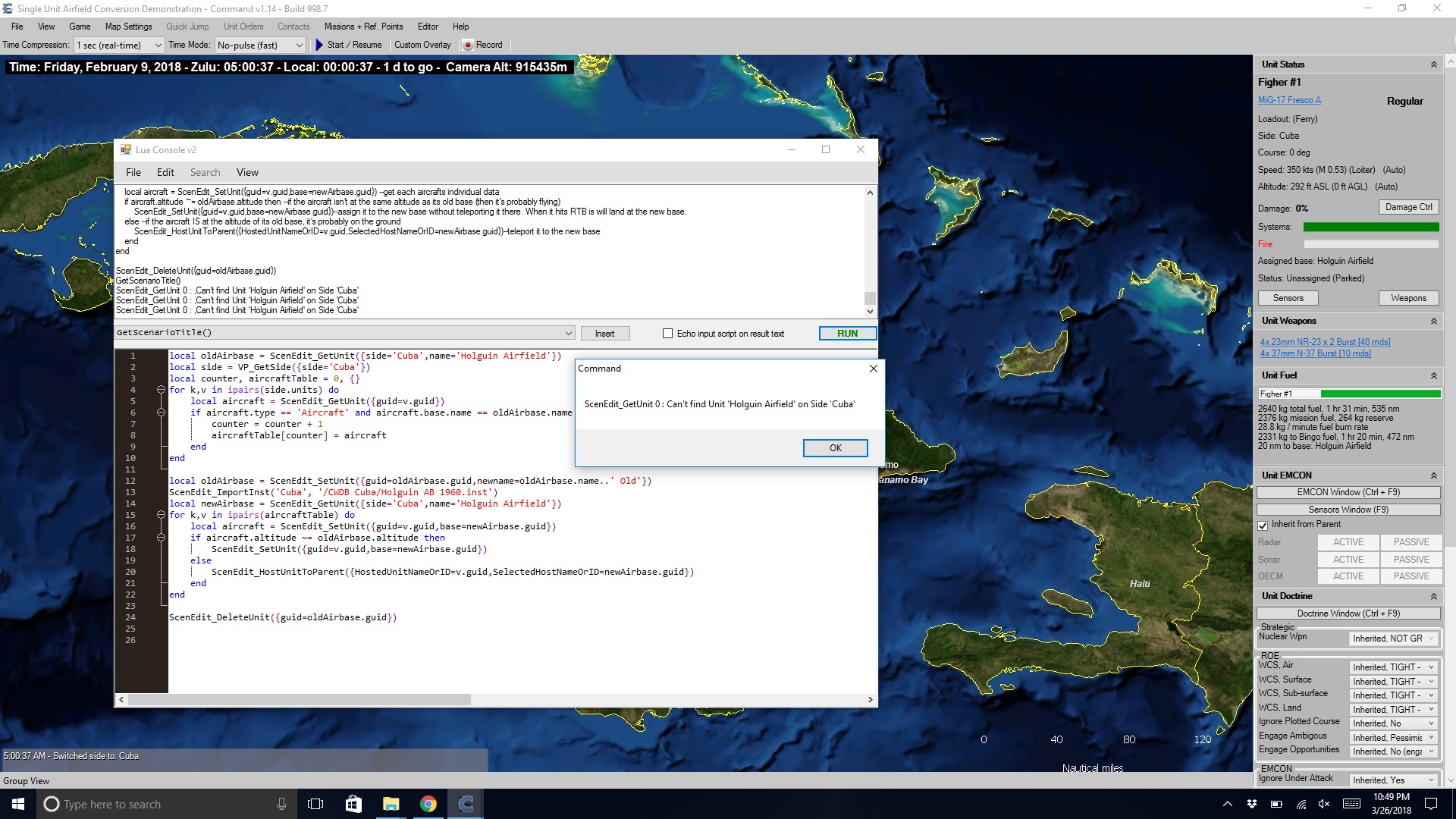Open the Task View icon
Screen dimensions: 1456x819
pos(315,804)
